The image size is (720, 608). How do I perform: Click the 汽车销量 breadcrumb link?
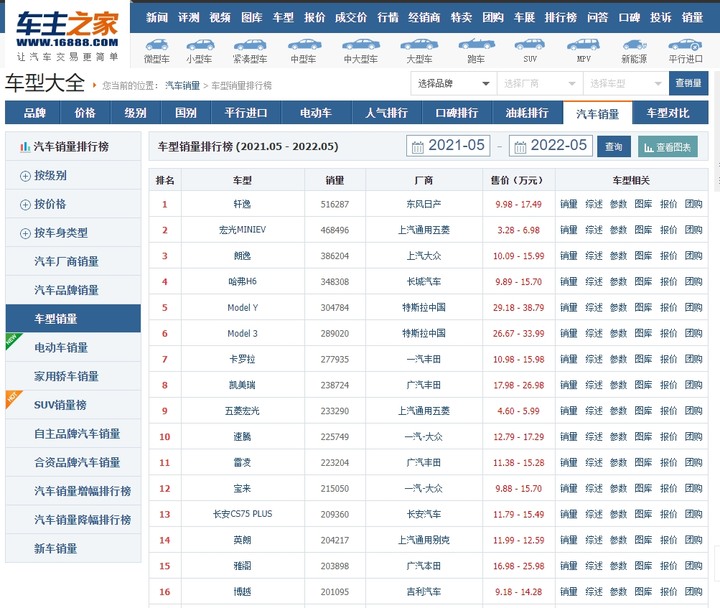(x=182, y=85)
